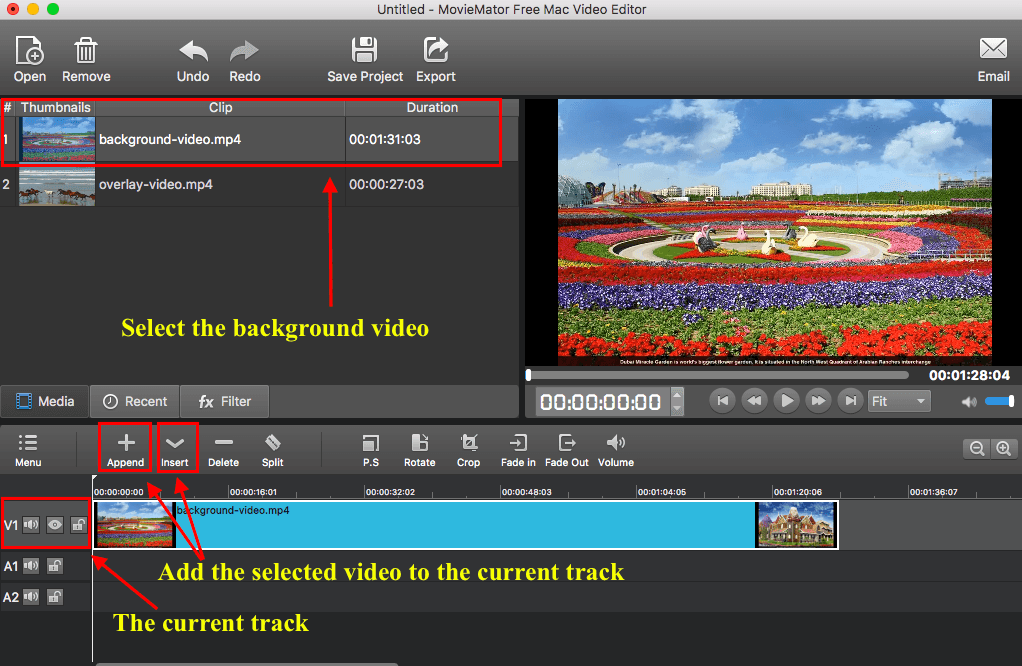Delete the selected timeline clip
This screenshot has width=1022, height=666.
point(224,450)
